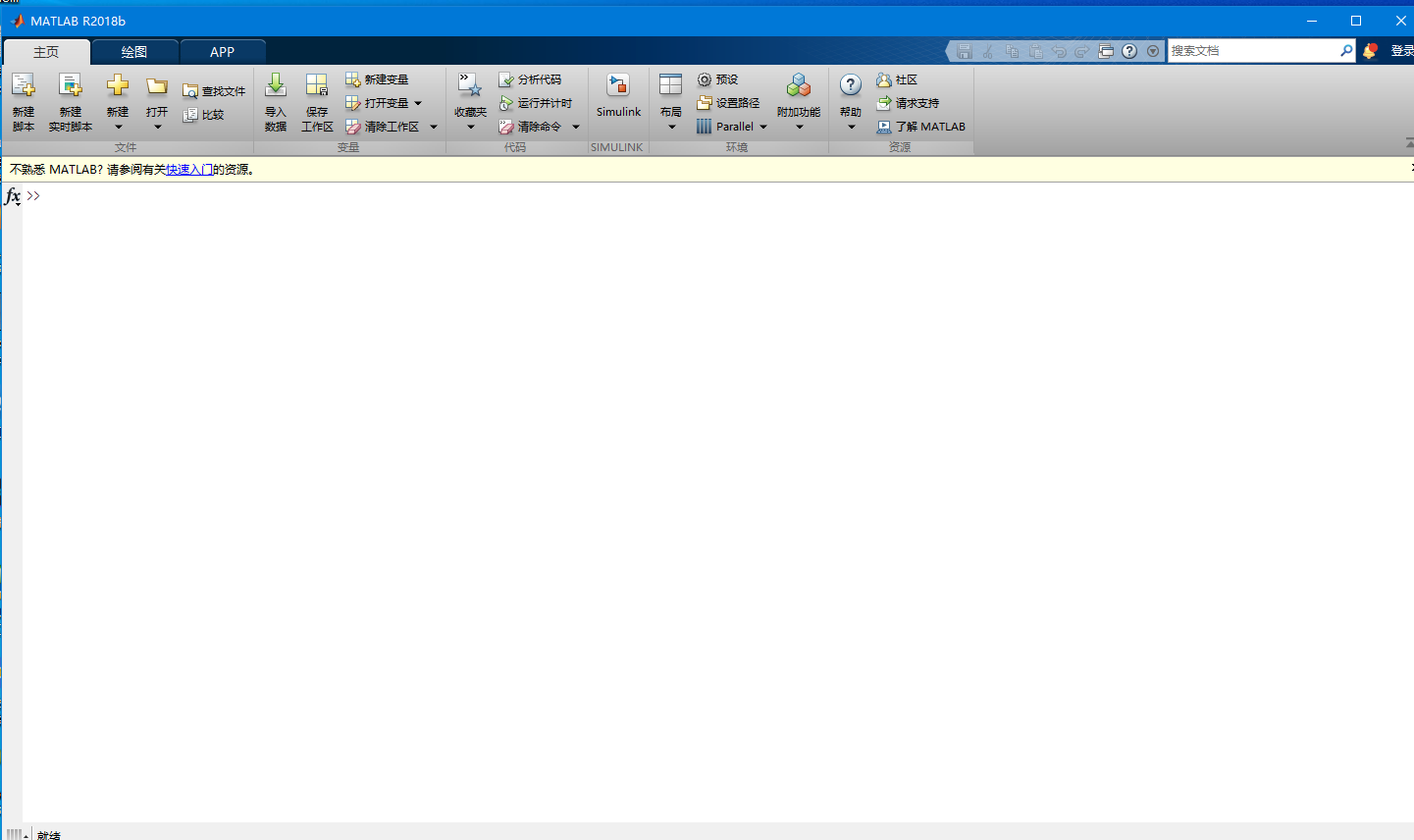Open the 布局 (Layout) icon

(x=671, y=85)
